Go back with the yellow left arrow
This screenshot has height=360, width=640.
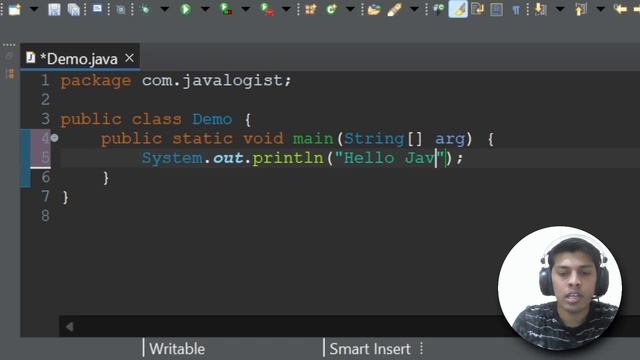pos(620,9)
